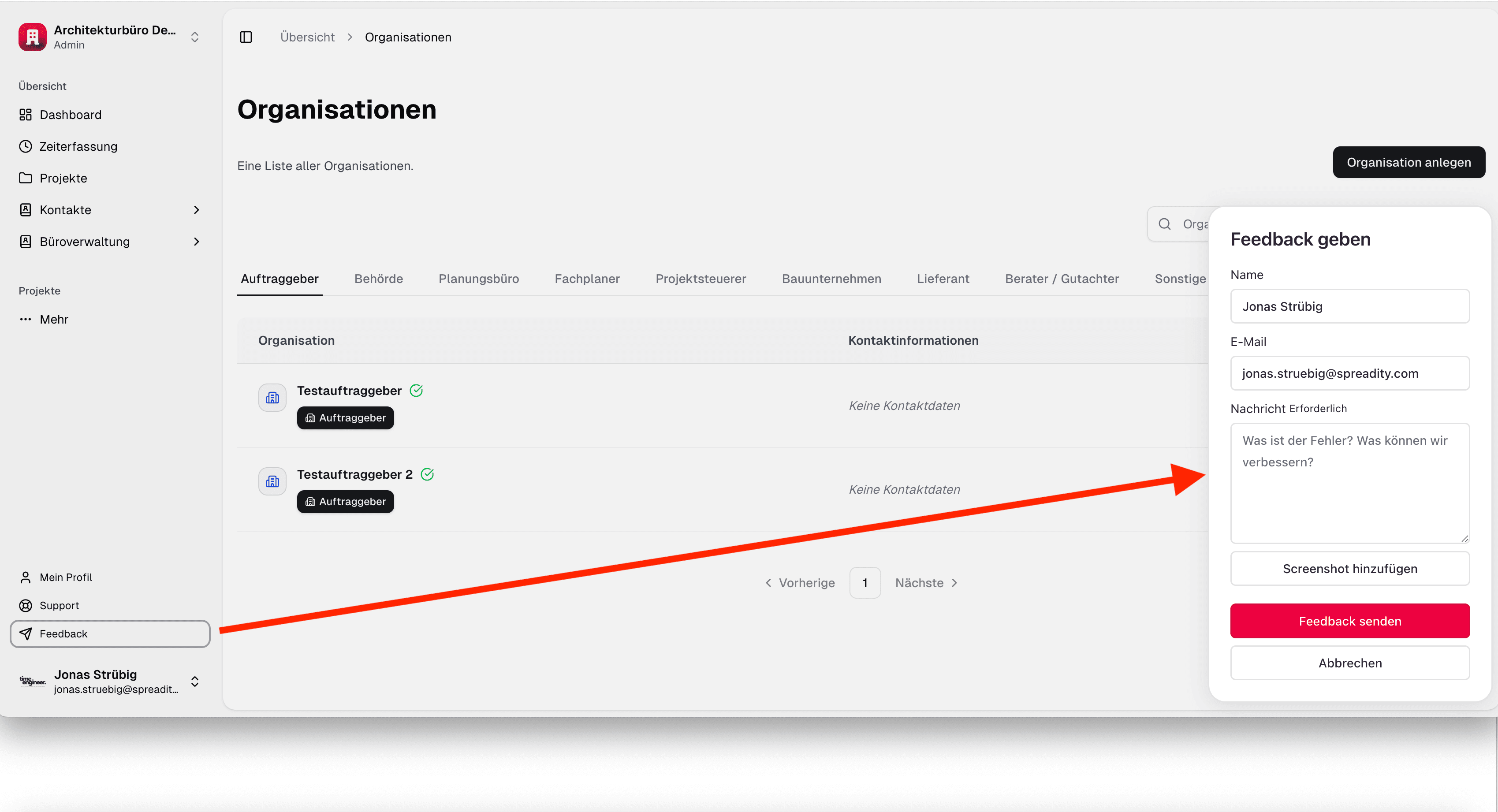Click the textarea resize handle in Nachricht
This screenshot has height=812, width=1498.
point(1464,539)
